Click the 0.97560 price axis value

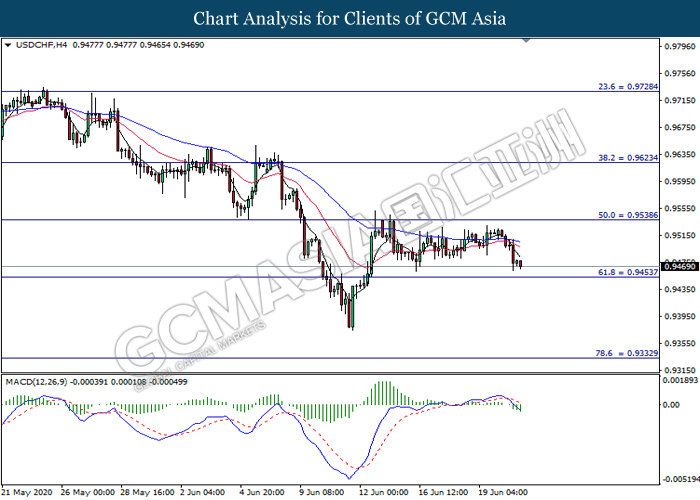pyautogui.click(x=680, y=73)
